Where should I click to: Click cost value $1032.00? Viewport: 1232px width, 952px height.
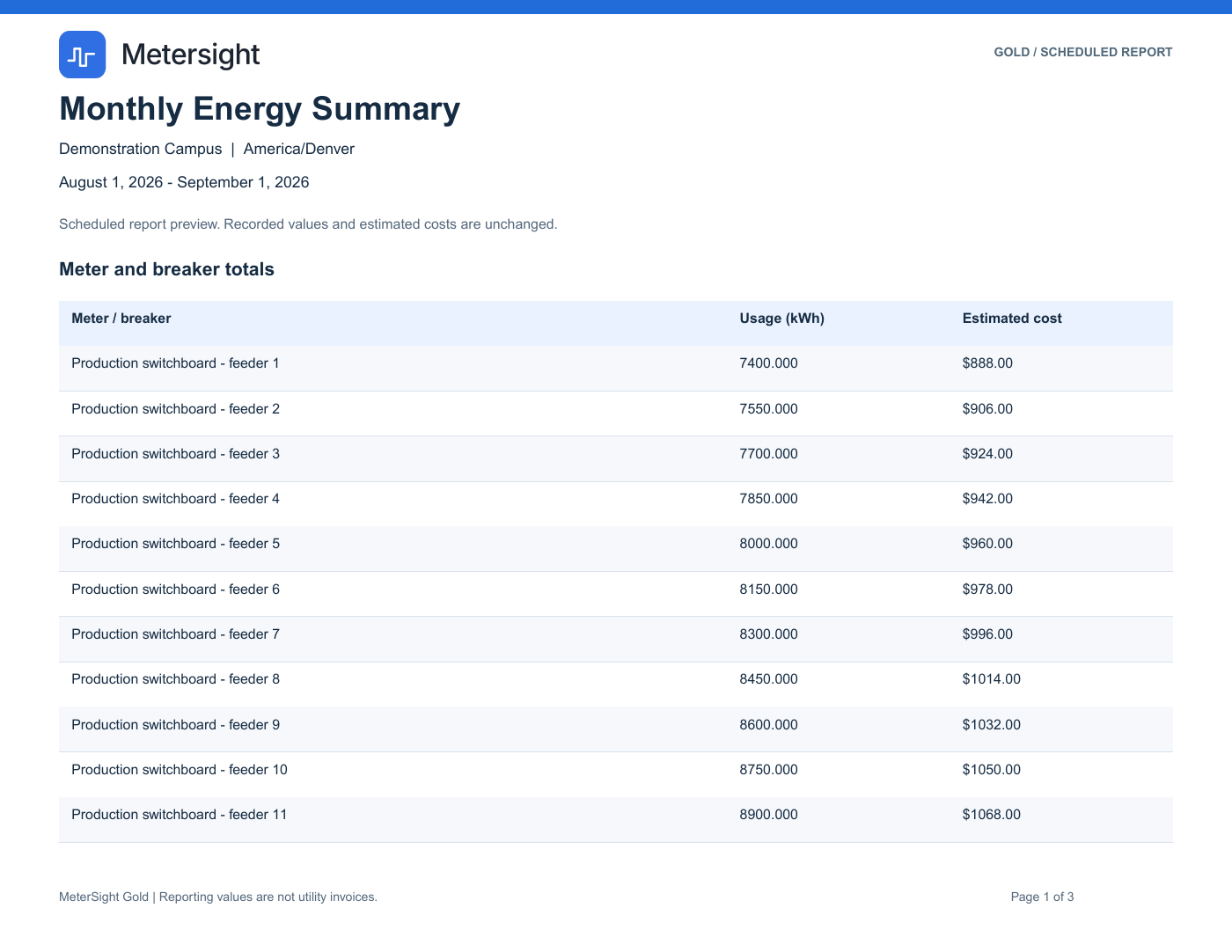992,725
